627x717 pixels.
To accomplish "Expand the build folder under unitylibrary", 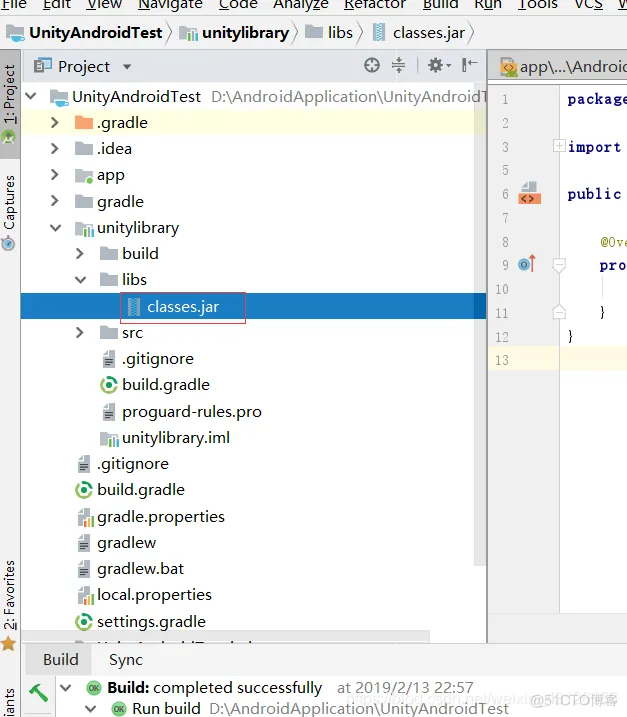I will click(80, 253).
